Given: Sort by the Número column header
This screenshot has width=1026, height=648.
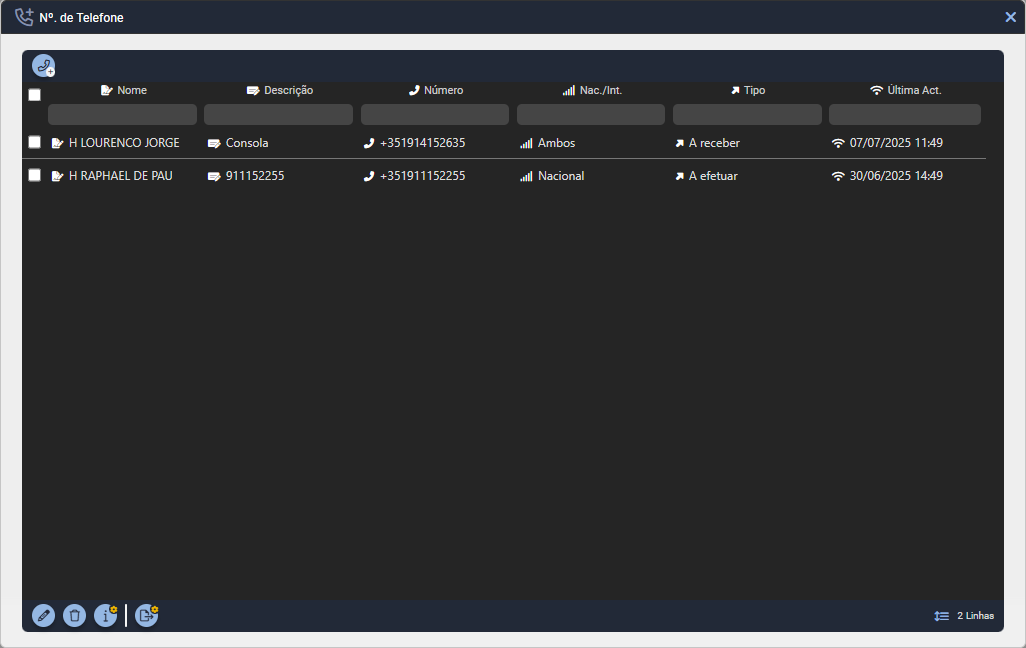Looking at the screenshot, I should (x=436, y=90).
